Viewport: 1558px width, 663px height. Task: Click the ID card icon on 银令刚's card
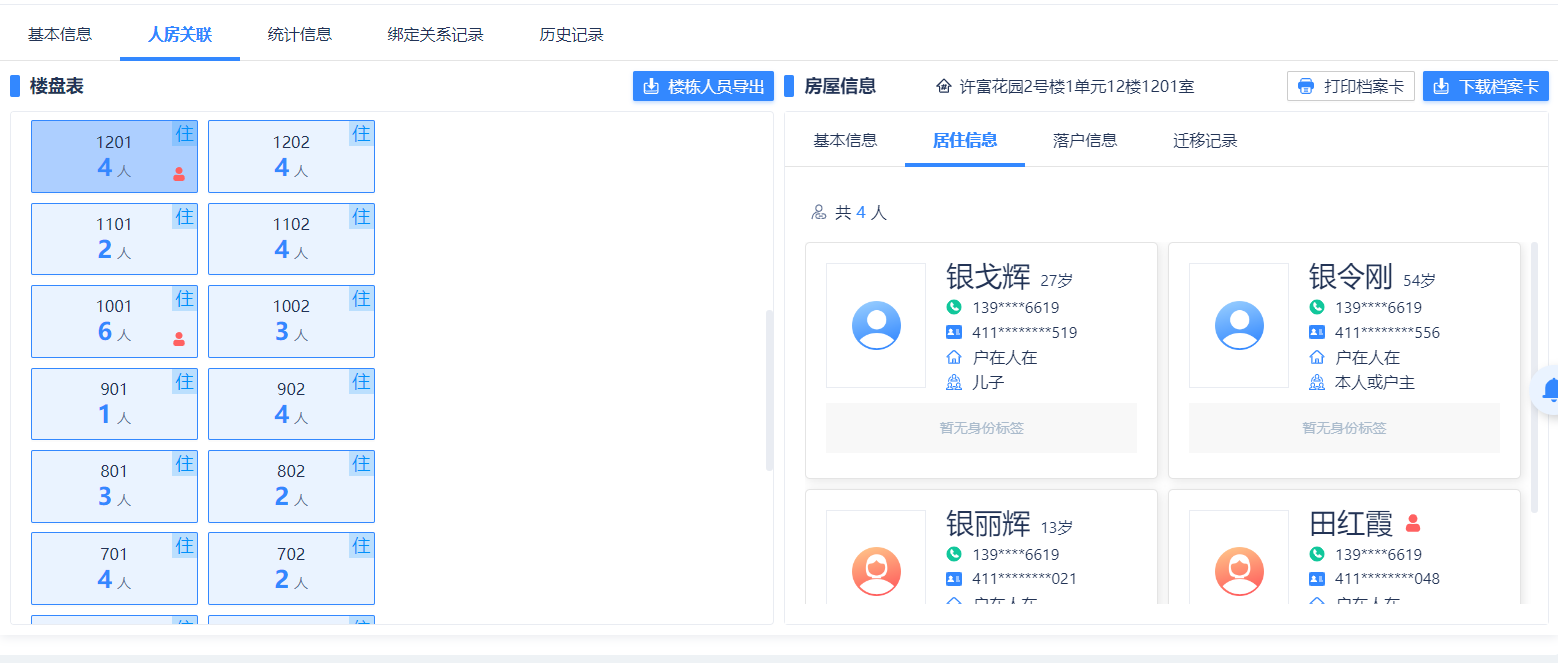[1317, 332]
